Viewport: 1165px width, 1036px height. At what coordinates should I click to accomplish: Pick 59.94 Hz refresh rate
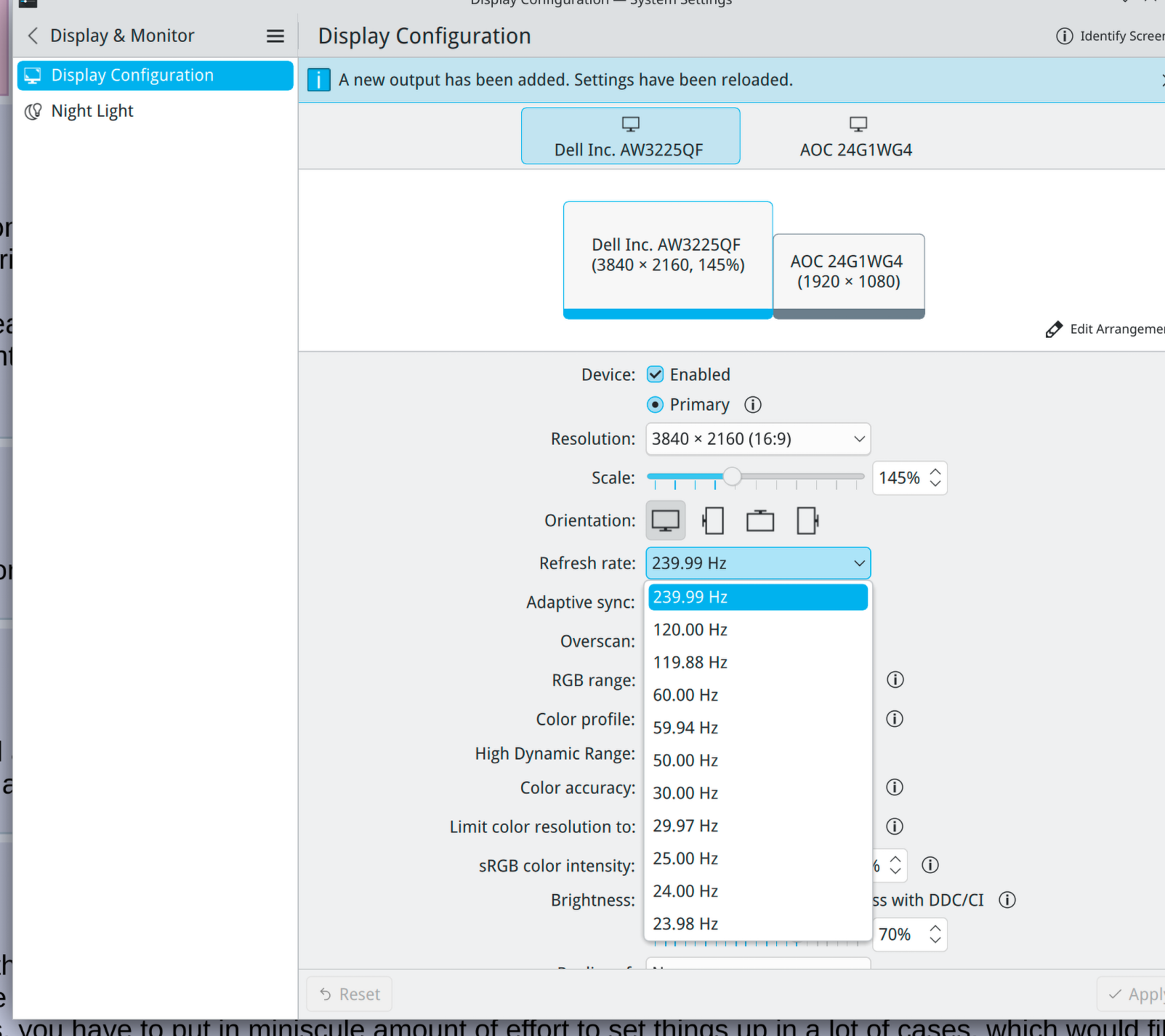click(758, 728)
